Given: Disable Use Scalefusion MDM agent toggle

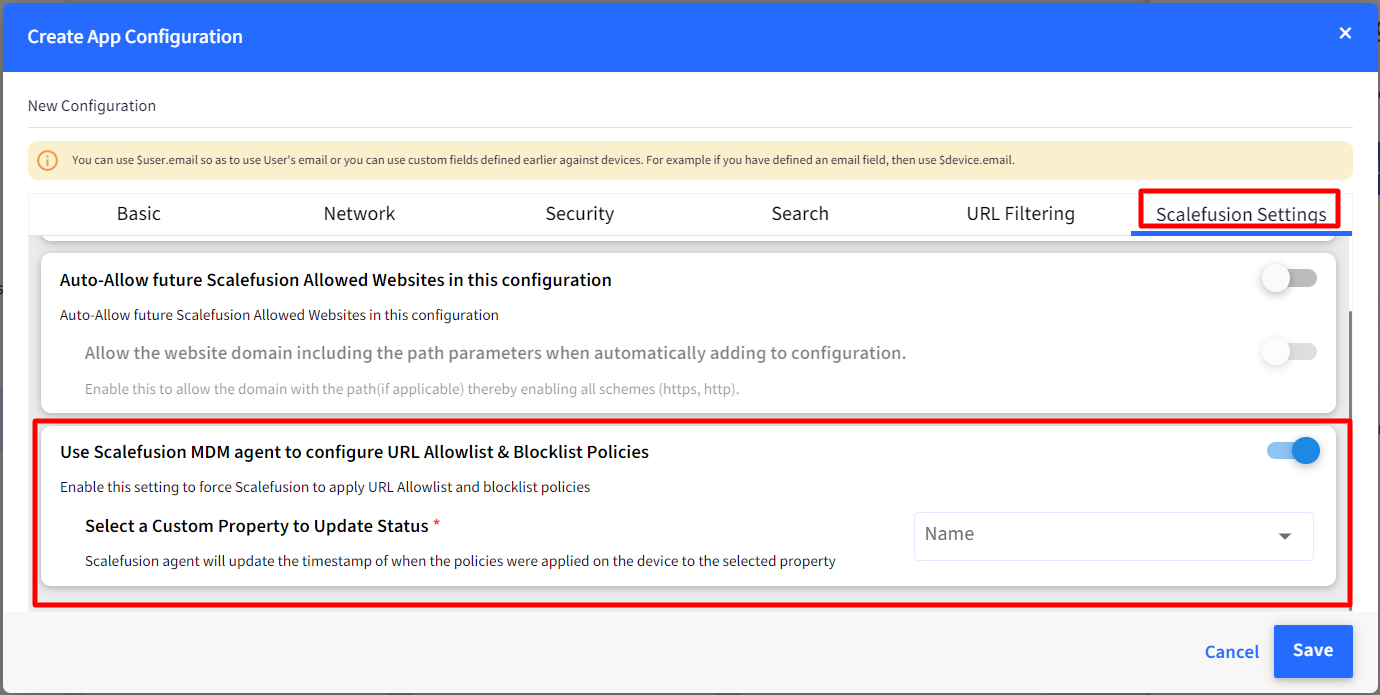Looking at the screenshot, I should pyautogui.click(x=1293, y=451).
